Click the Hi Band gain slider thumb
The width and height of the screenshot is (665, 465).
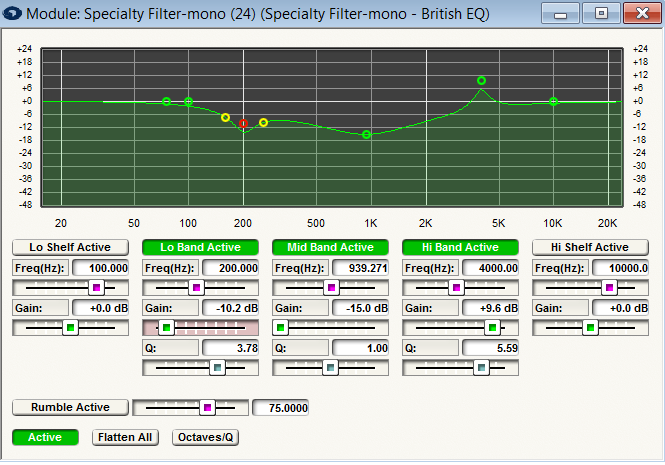[x=492, y=328]
